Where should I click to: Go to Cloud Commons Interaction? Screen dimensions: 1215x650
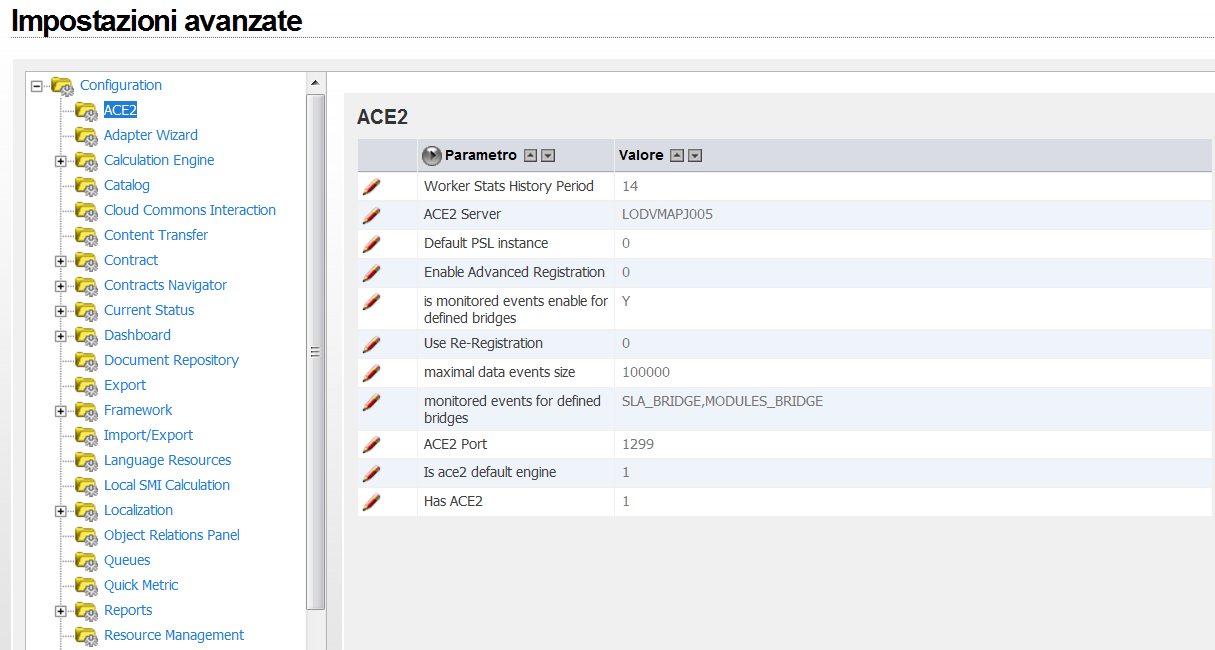[189, 210]
